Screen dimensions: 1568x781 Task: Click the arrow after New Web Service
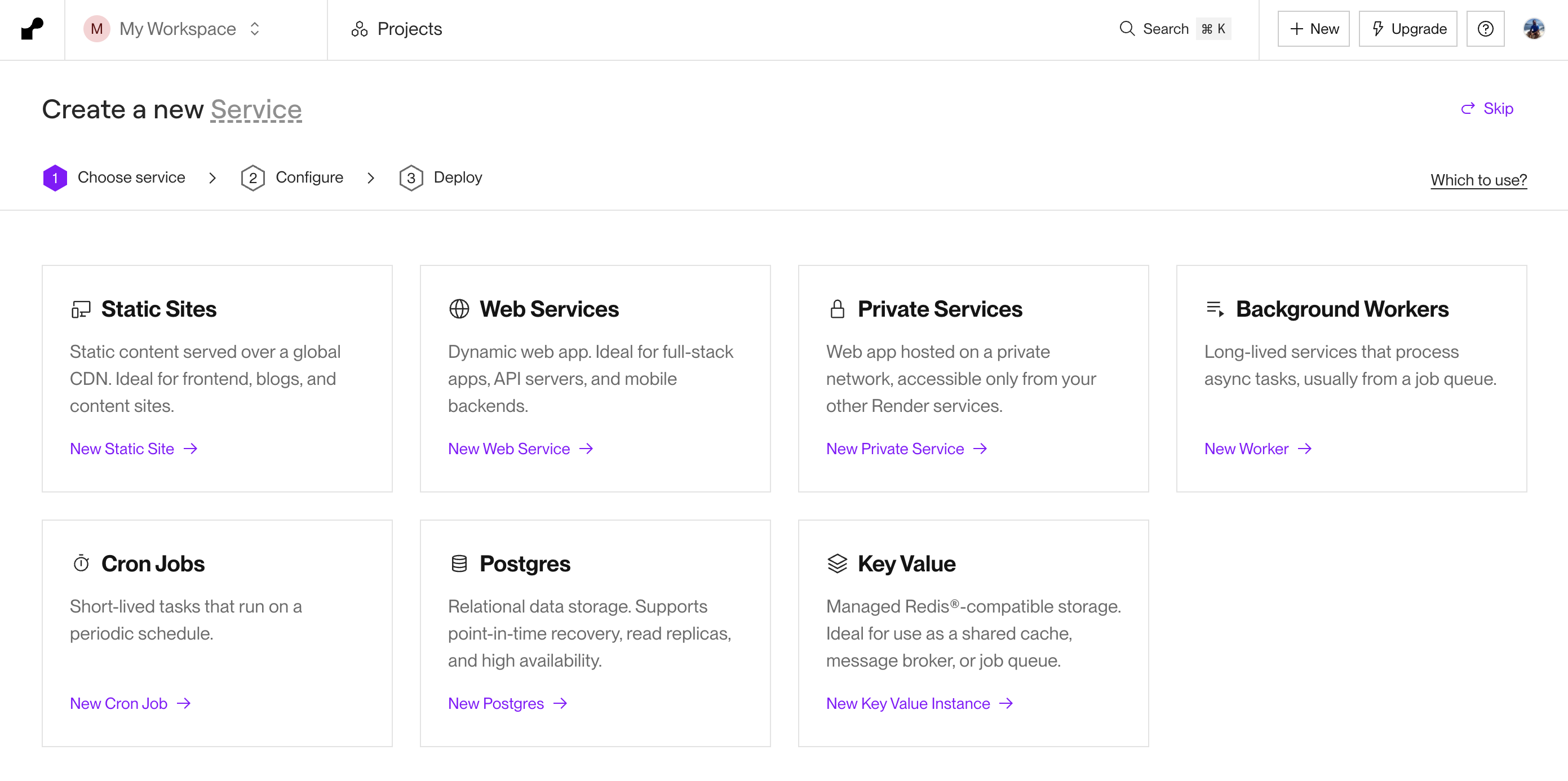586,449
